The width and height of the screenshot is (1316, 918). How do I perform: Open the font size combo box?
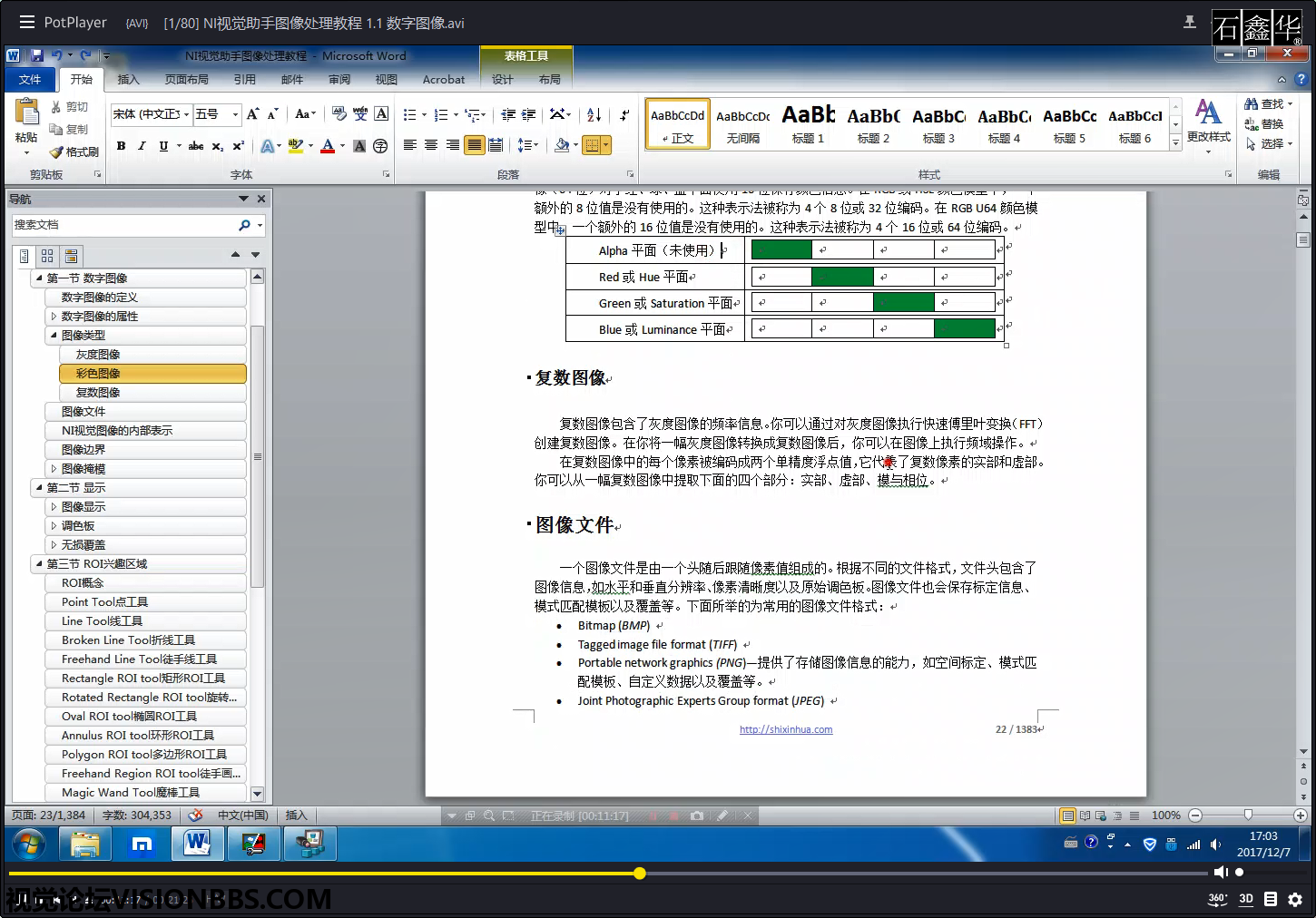click(x=217, y=114)
